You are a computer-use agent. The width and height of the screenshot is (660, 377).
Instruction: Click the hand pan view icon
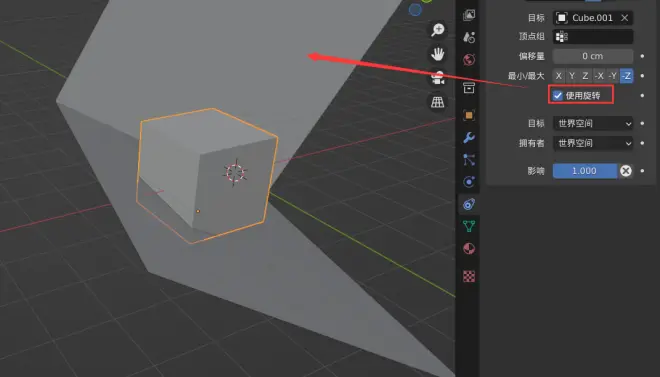click(438, 54)
